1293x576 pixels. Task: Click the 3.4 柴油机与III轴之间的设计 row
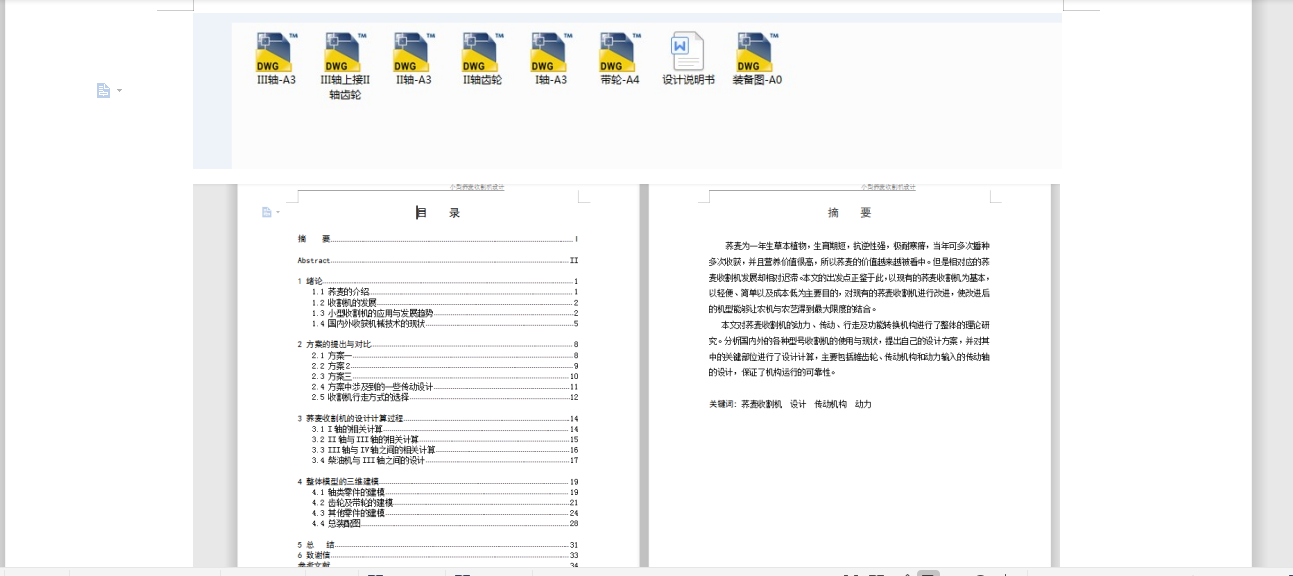pos(445,460)
